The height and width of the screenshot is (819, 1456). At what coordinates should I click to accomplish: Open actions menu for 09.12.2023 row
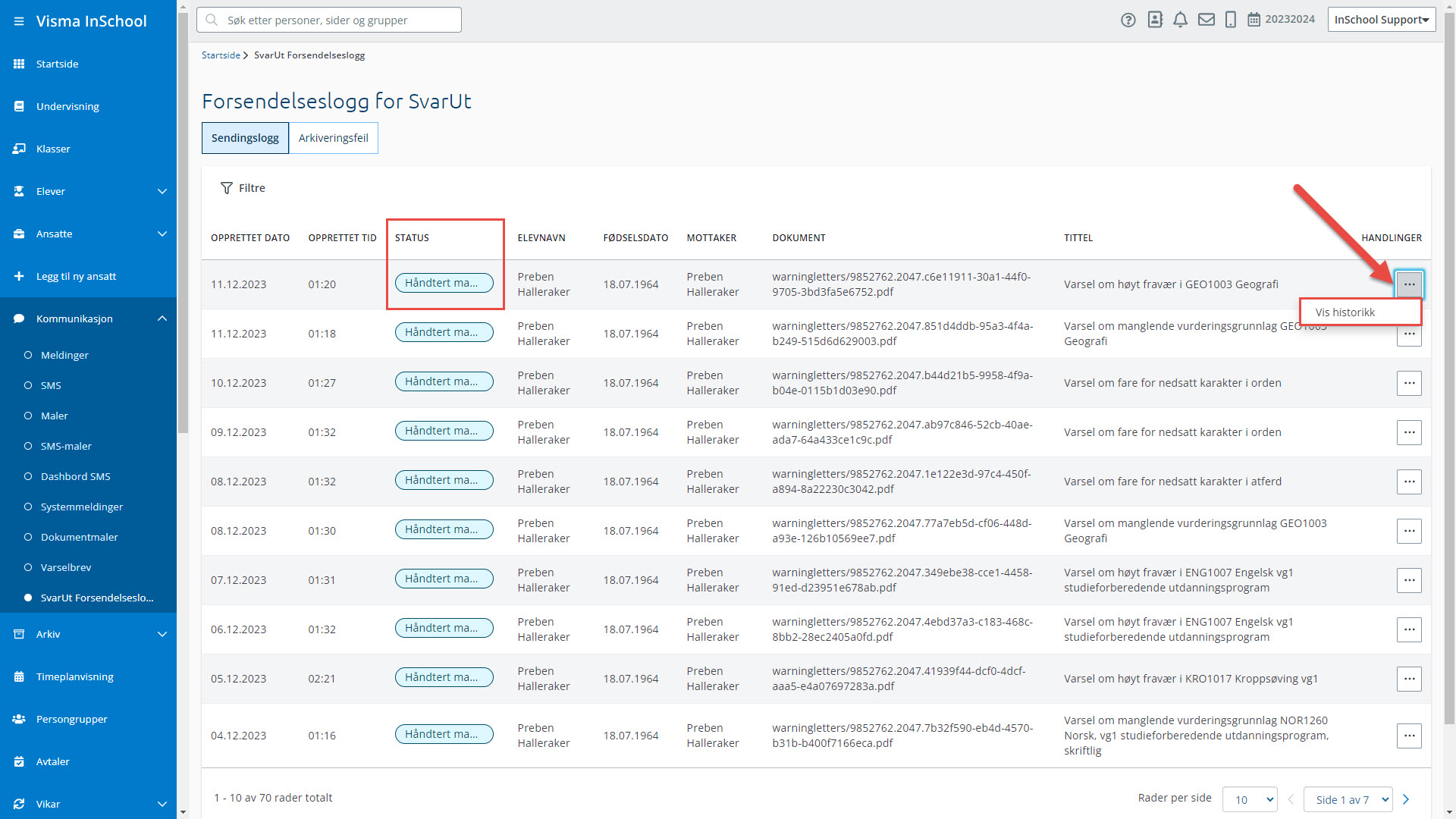click(1409, 432)
